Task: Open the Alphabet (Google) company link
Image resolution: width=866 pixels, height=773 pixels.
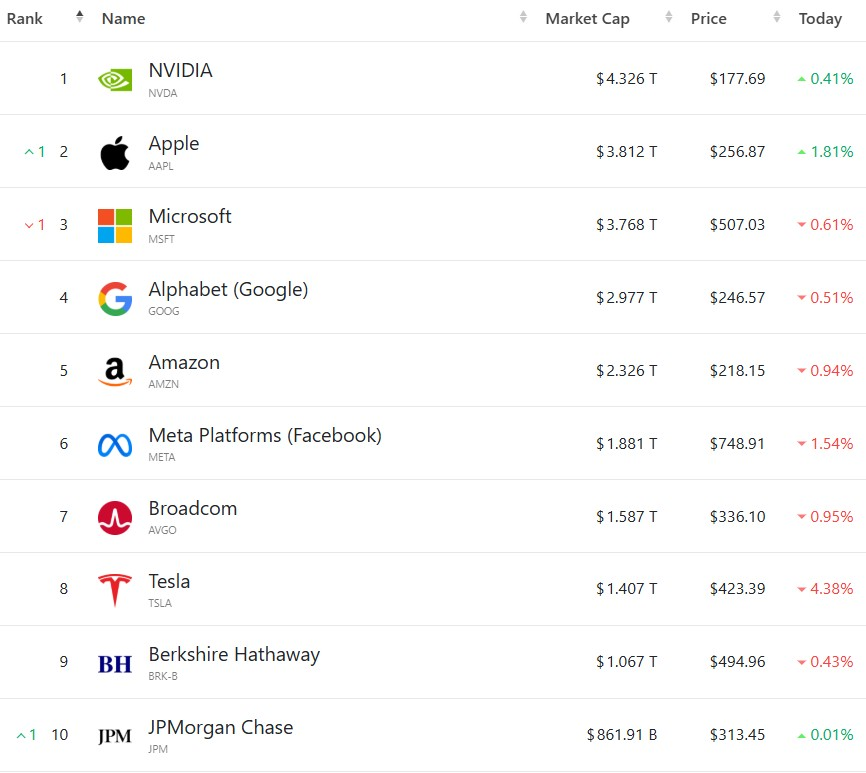Action: coord(228,289)
